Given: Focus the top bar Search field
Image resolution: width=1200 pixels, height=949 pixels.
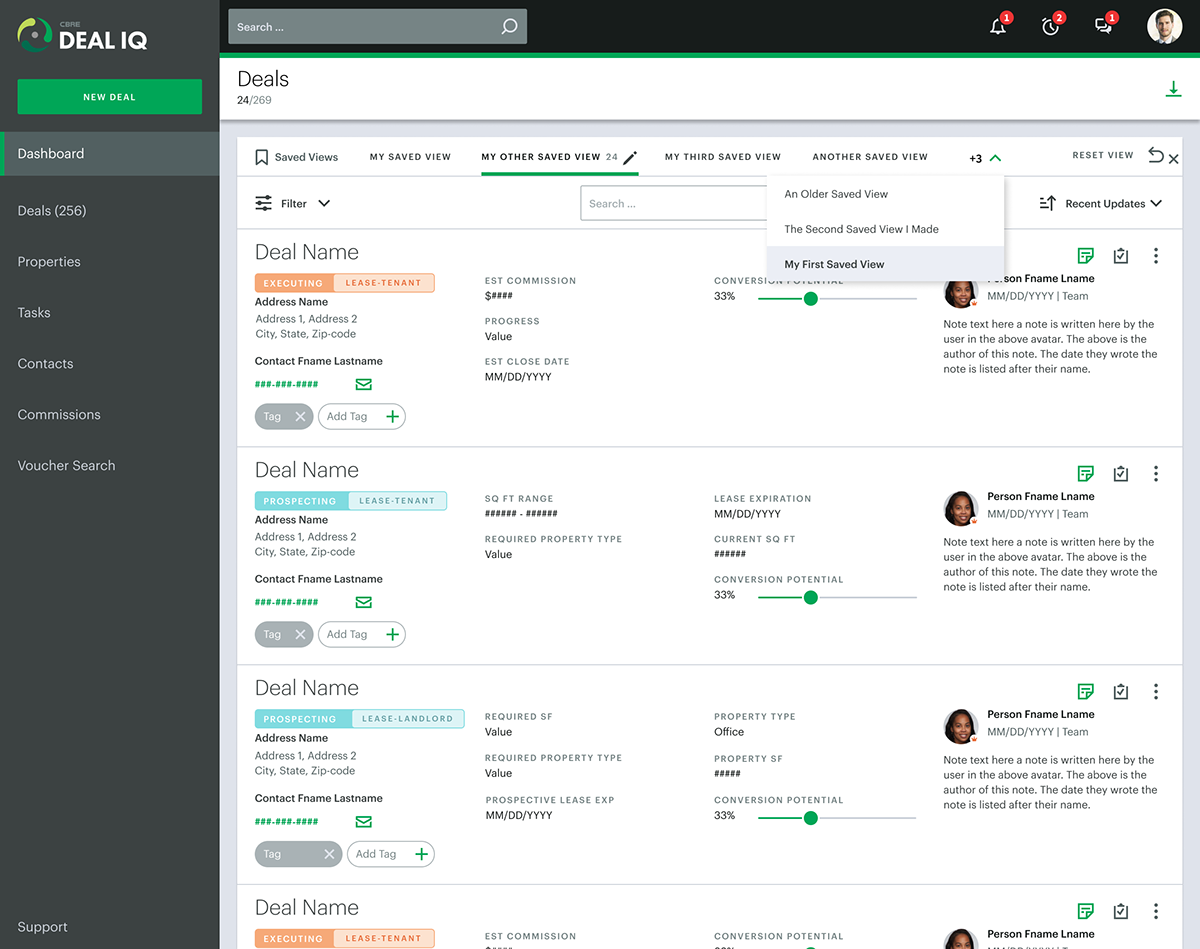Looking at the screenshot, I should click(x=377, y=27).
